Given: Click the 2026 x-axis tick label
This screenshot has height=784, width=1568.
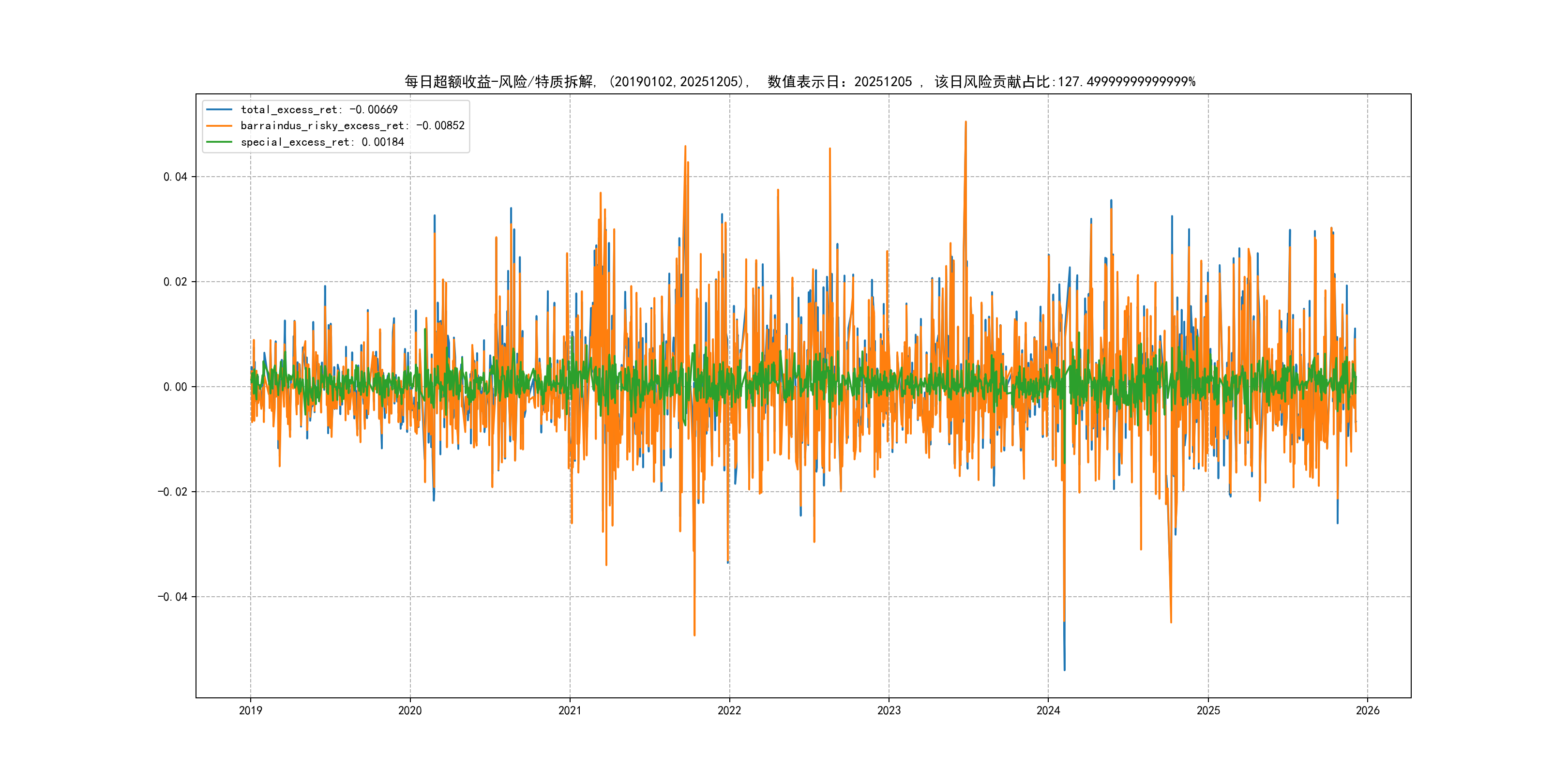Looking at the screenshot, I should tap(1368, 710).
